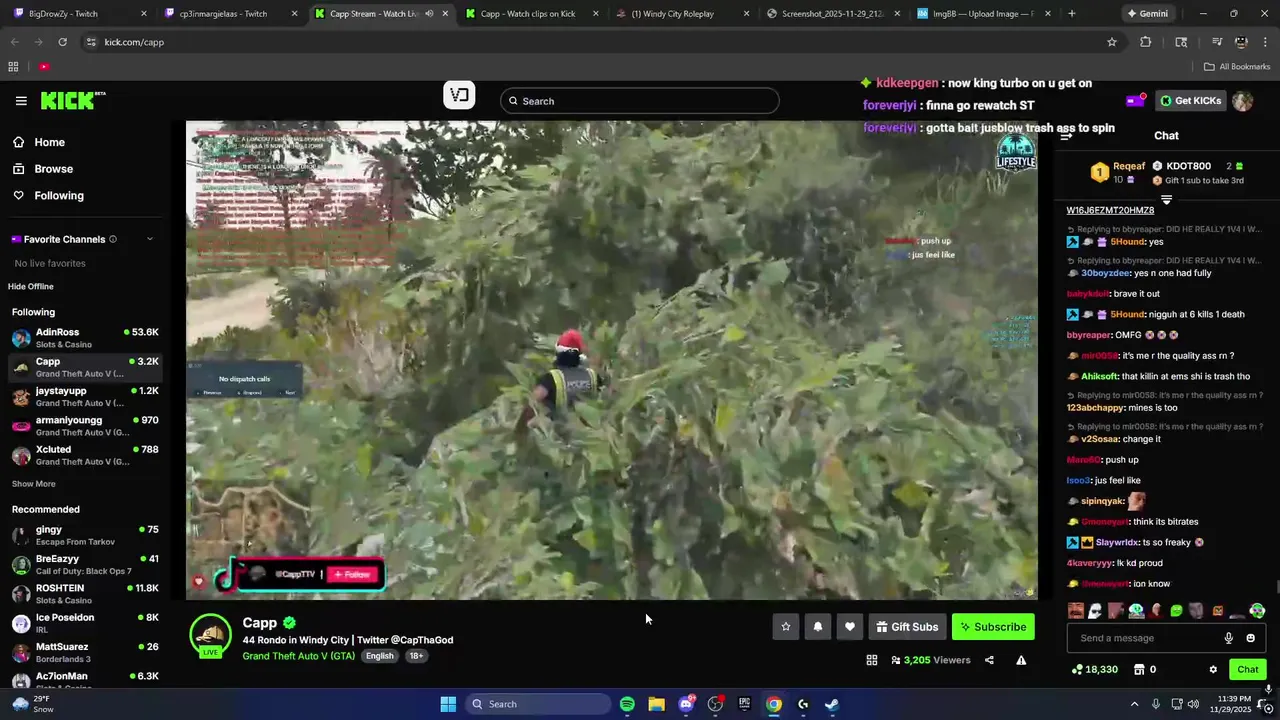Click the Gift Subs button
Image resolution: width=1280 pixels, height=720 pixels.
point(907,627)
